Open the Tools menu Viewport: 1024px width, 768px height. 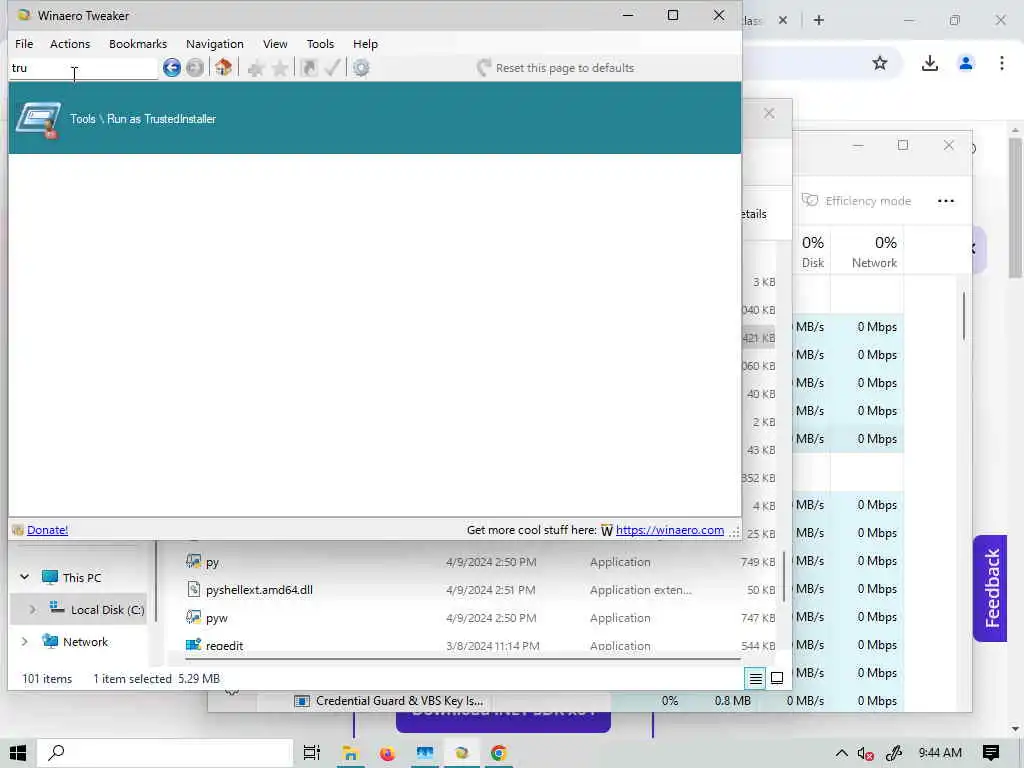coord(320,44)
